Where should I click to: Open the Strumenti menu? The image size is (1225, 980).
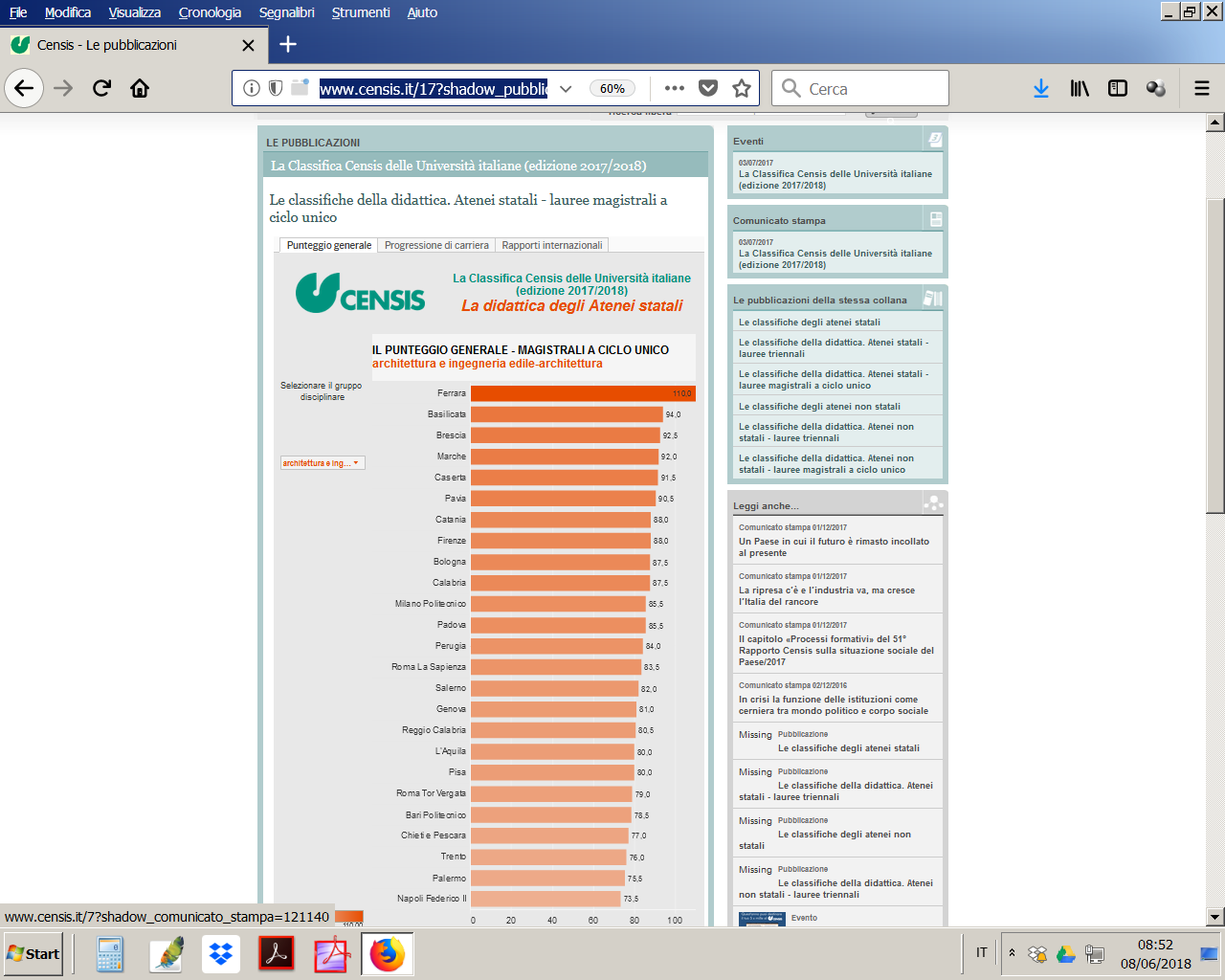(361, 12)
